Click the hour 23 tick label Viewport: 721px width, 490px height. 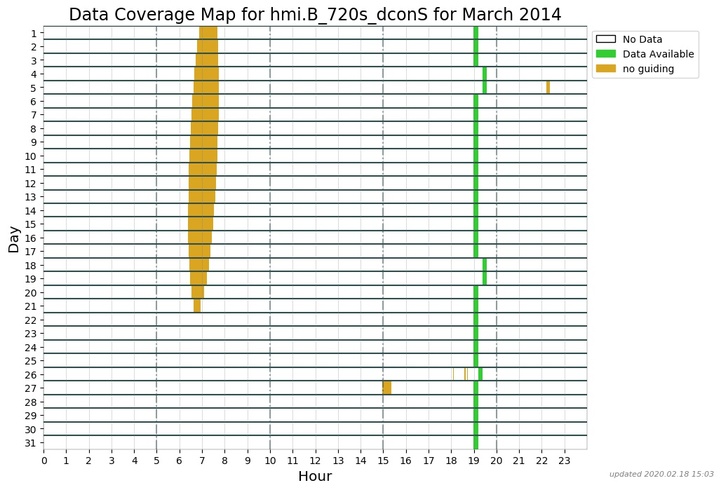pyautogui.click(x=564, y=460)
